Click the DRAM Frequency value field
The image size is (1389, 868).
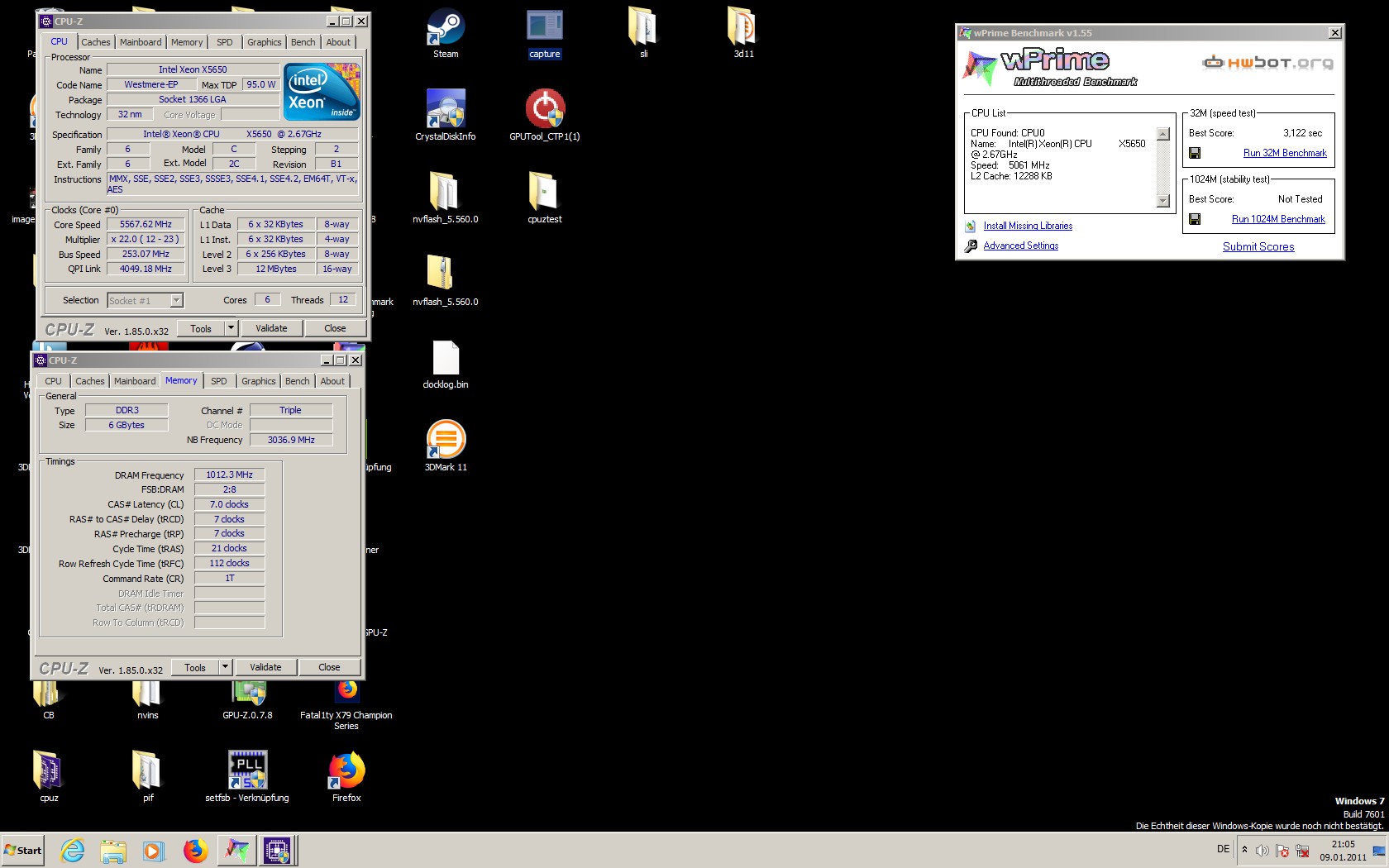(x=230, y=475)
